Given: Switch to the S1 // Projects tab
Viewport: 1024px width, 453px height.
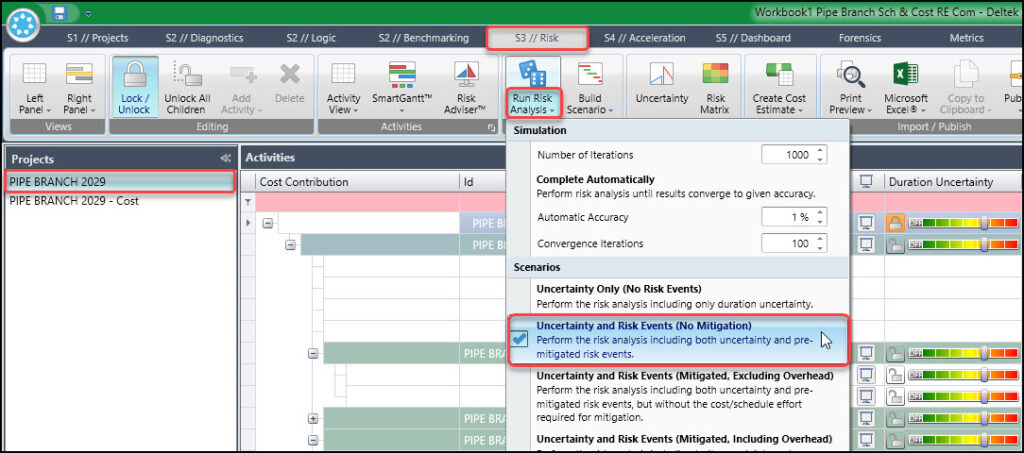Looking at the screenshot, I should coord(97,38).
